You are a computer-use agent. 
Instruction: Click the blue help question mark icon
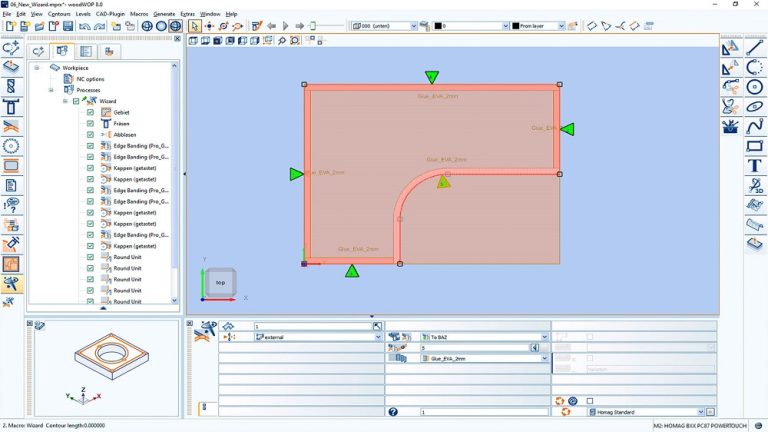(x=393, y=411)
